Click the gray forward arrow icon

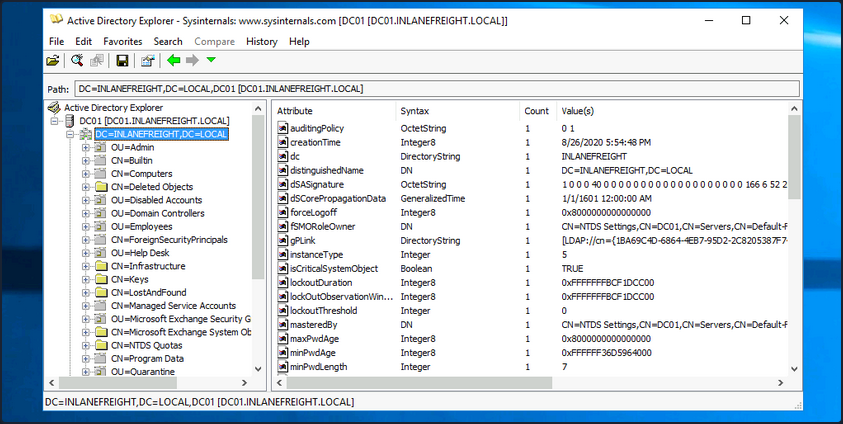tap(192, 61)
